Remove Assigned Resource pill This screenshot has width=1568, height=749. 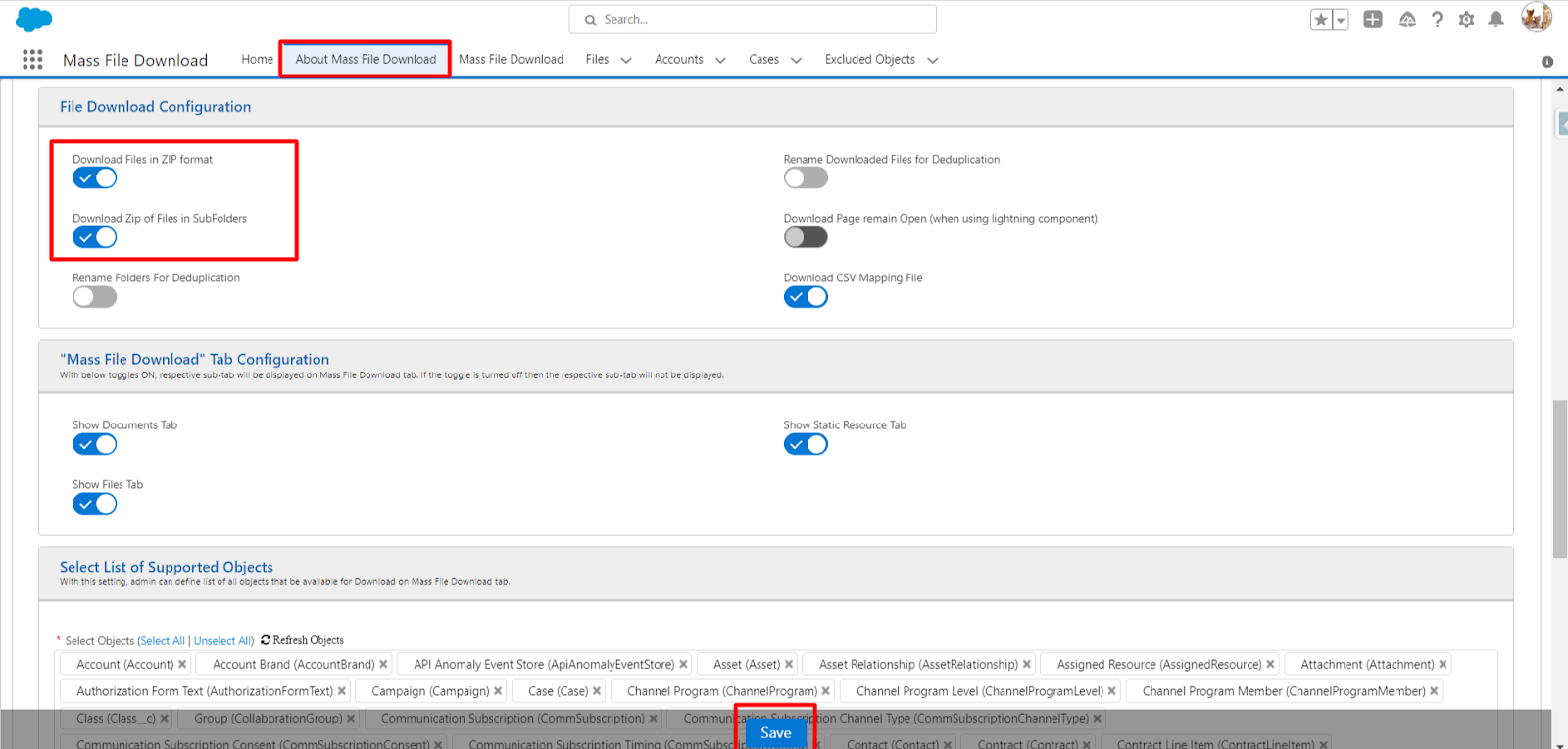pos(1270,665)
